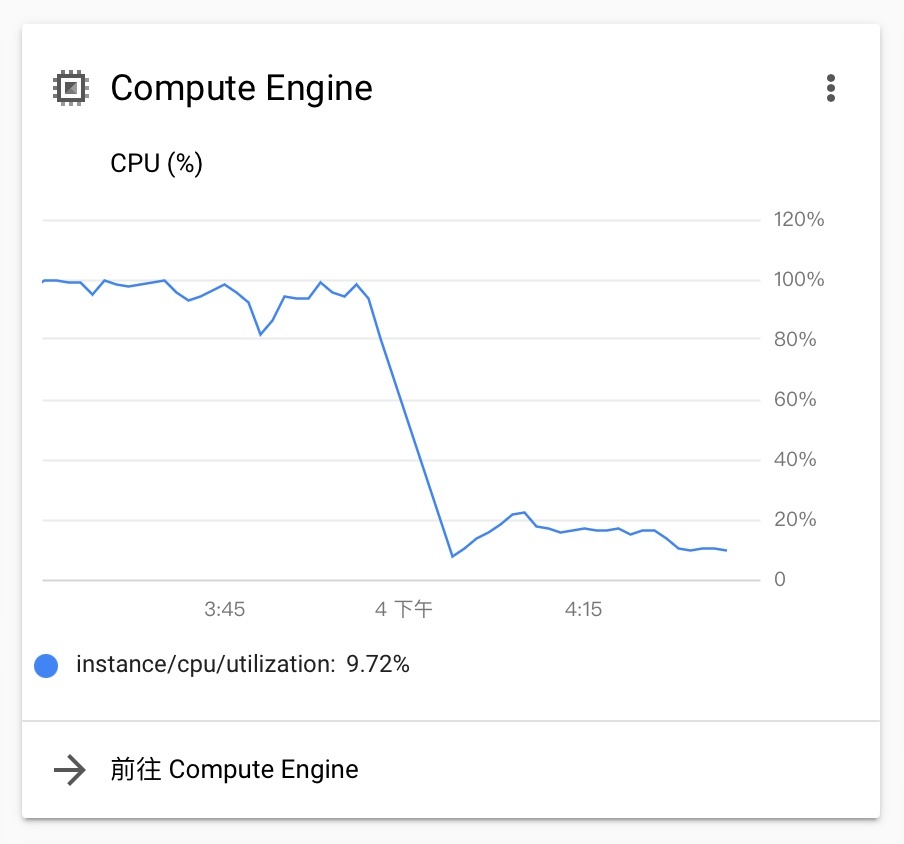904x844 pixels.
Task: Click the lowest dip point on CPU line
Action: [x=453, y=556]
